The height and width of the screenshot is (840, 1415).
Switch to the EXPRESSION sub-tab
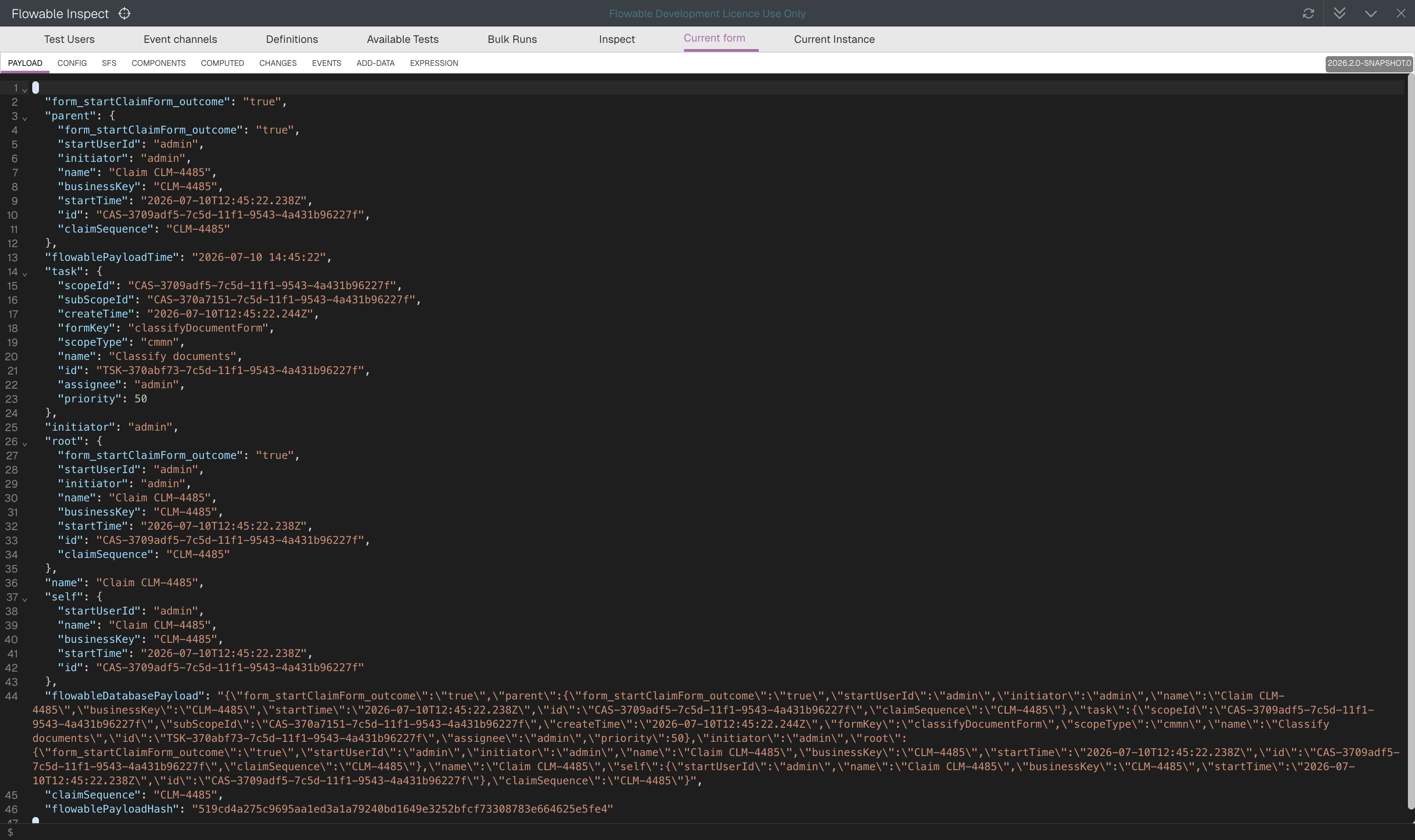tap(434, 63)
